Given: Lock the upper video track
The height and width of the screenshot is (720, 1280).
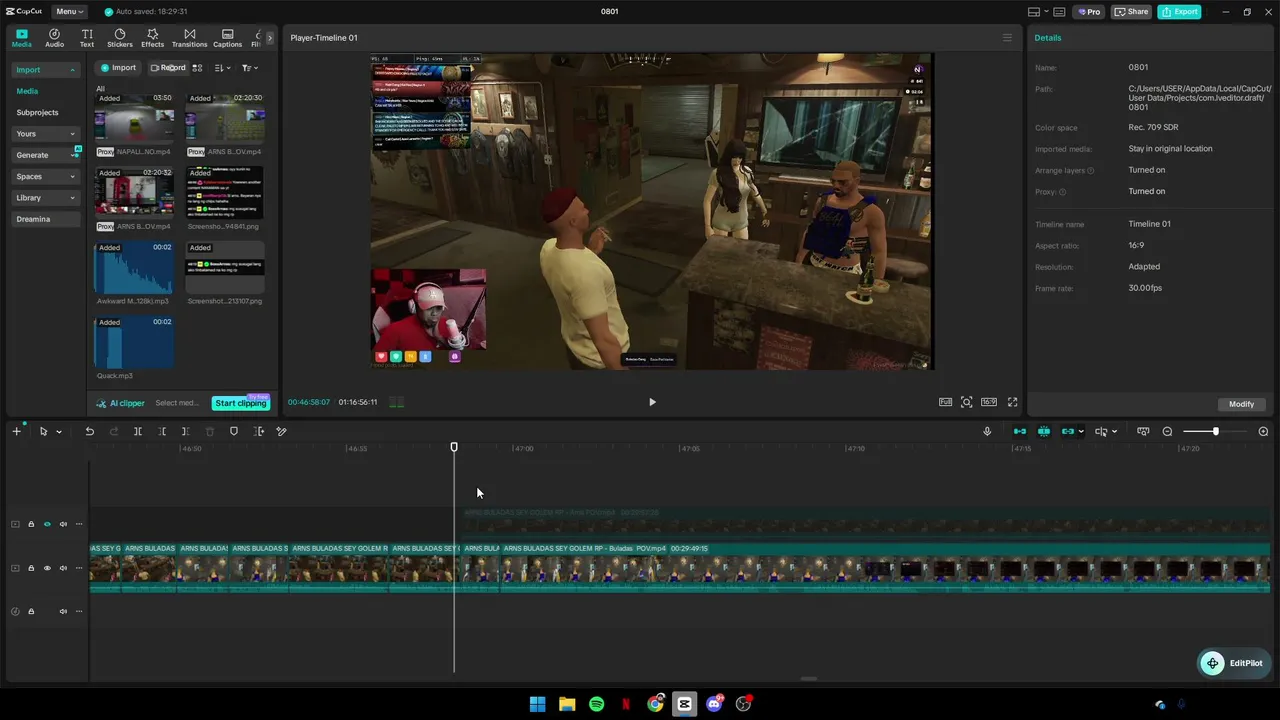Looking at the screenshot, I should (31, 524).
